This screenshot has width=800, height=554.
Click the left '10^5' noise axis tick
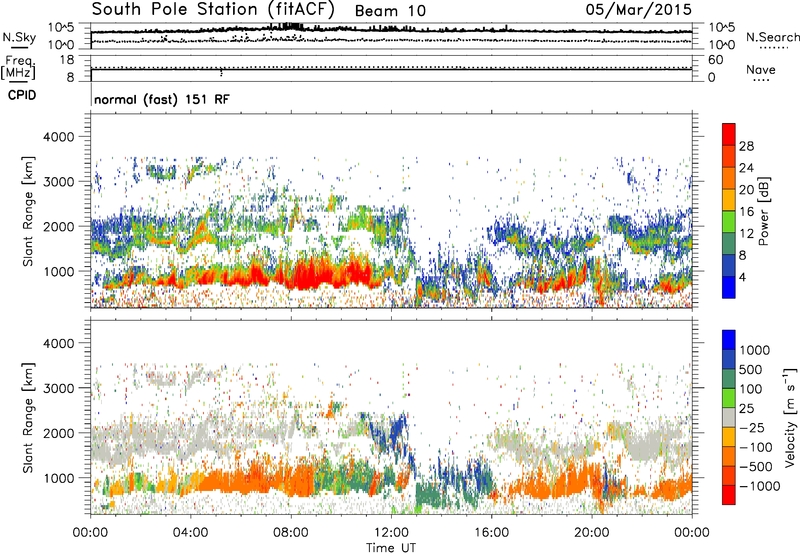(61, 27)
